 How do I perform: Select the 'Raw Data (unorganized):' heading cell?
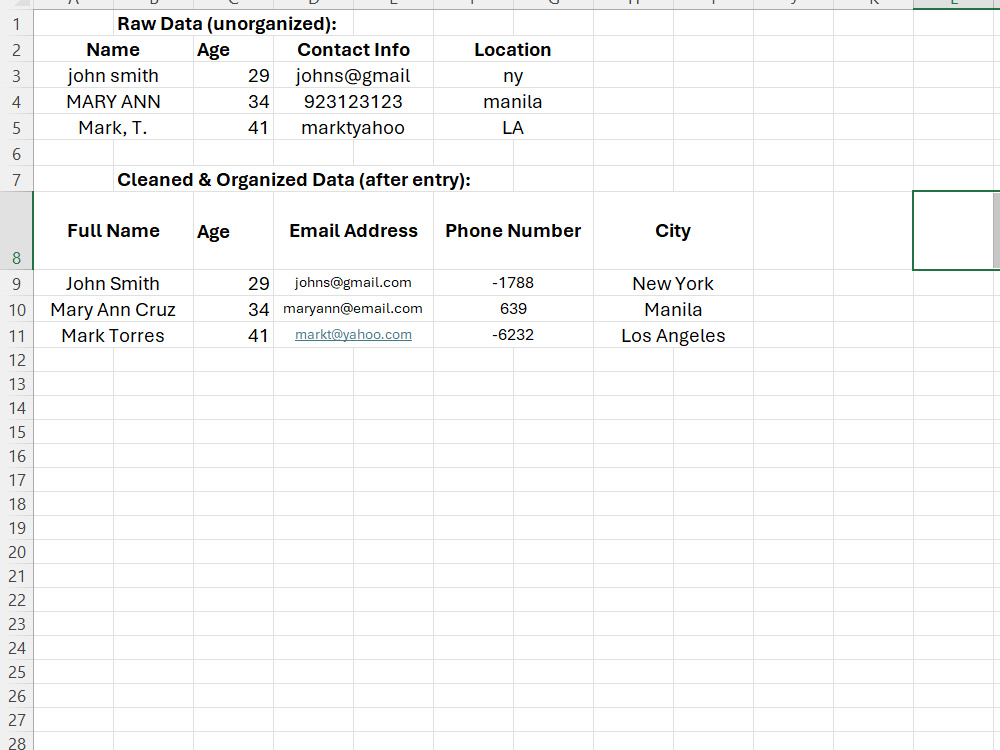pos(226,24)
